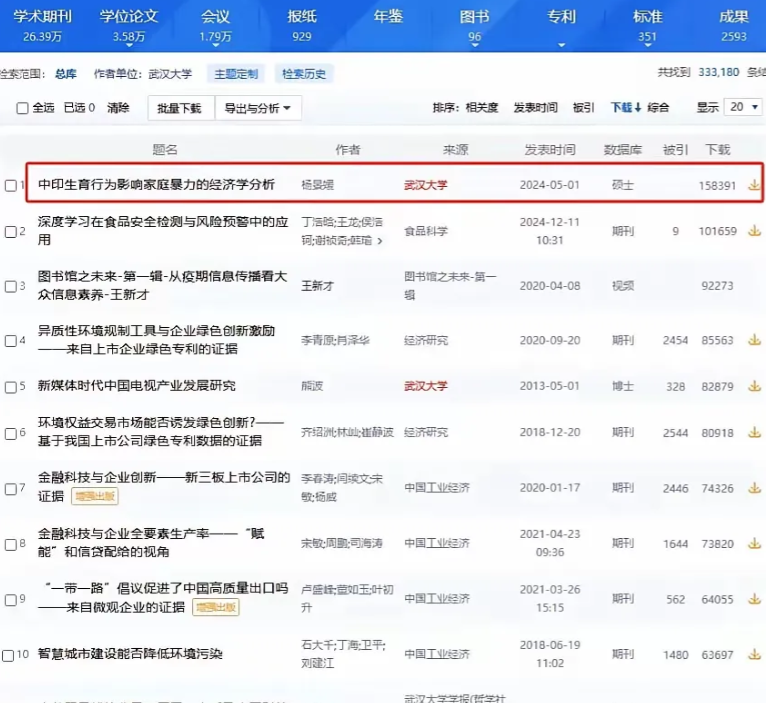Click the 清除 selection link
This screenshot has width=766, height=703.
click(x=118, y=107)
